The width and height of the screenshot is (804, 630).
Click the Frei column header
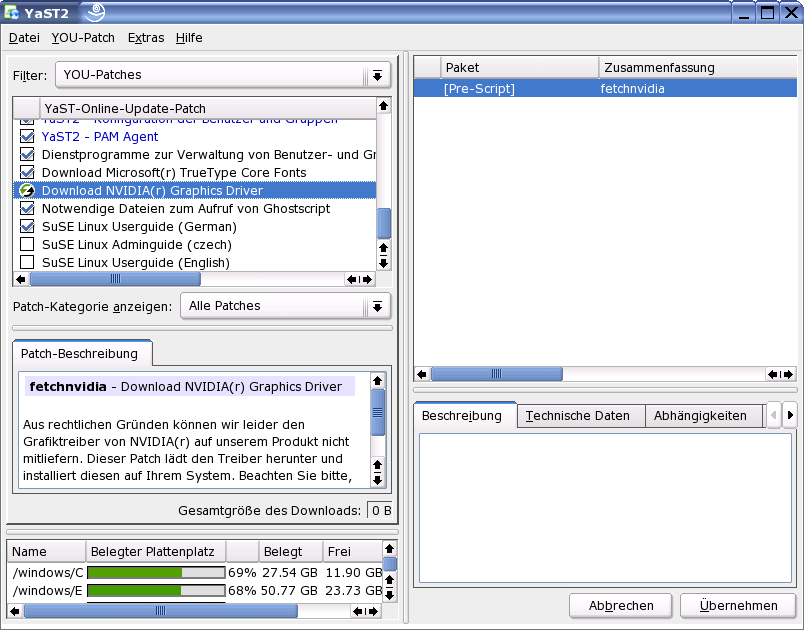tap(353, 552)
